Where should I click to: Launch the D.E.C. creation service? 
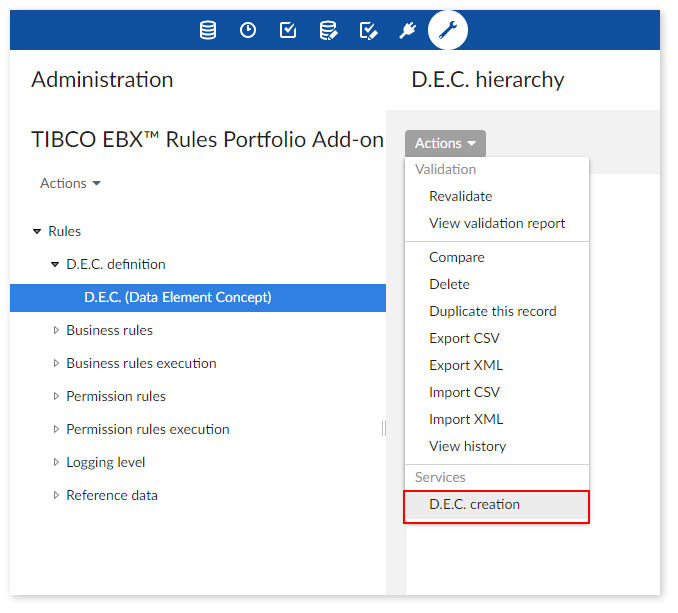click(497, 505)
